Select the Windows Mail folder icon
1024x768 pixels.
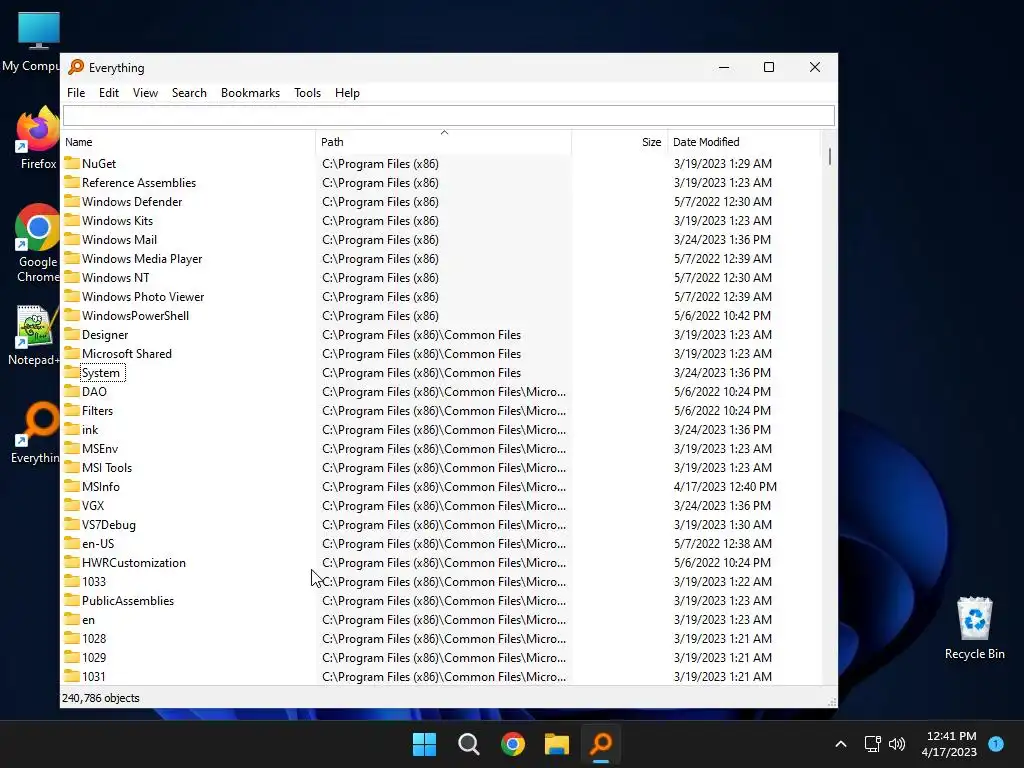click(72, 239)
